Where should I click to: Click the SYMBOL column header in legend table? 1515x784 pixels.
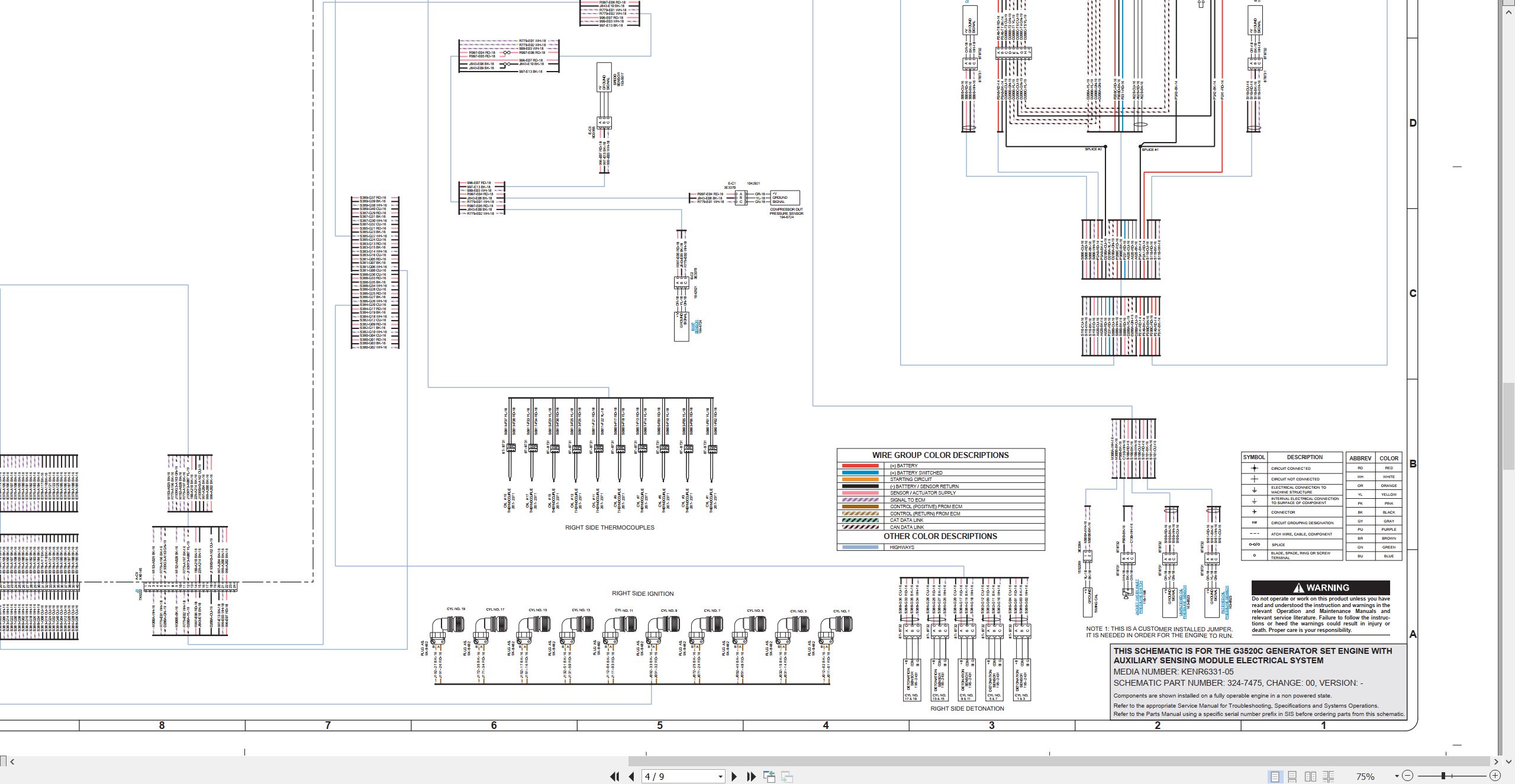(x=1254, y=457)
